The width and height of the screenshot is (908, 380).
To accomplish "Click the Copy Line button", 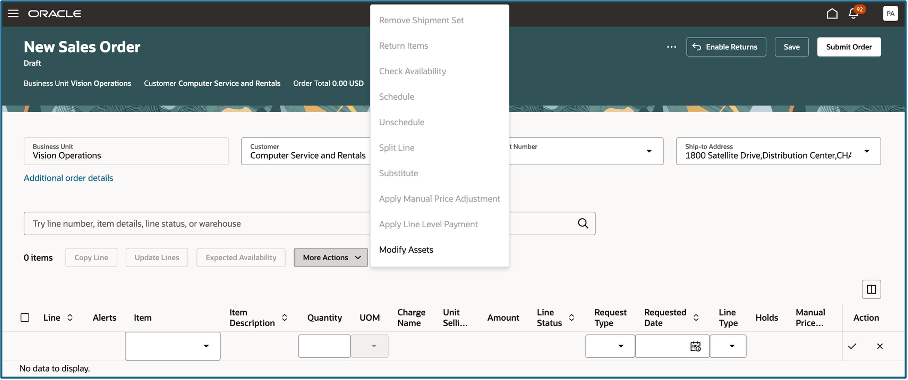I will [91, 257].
